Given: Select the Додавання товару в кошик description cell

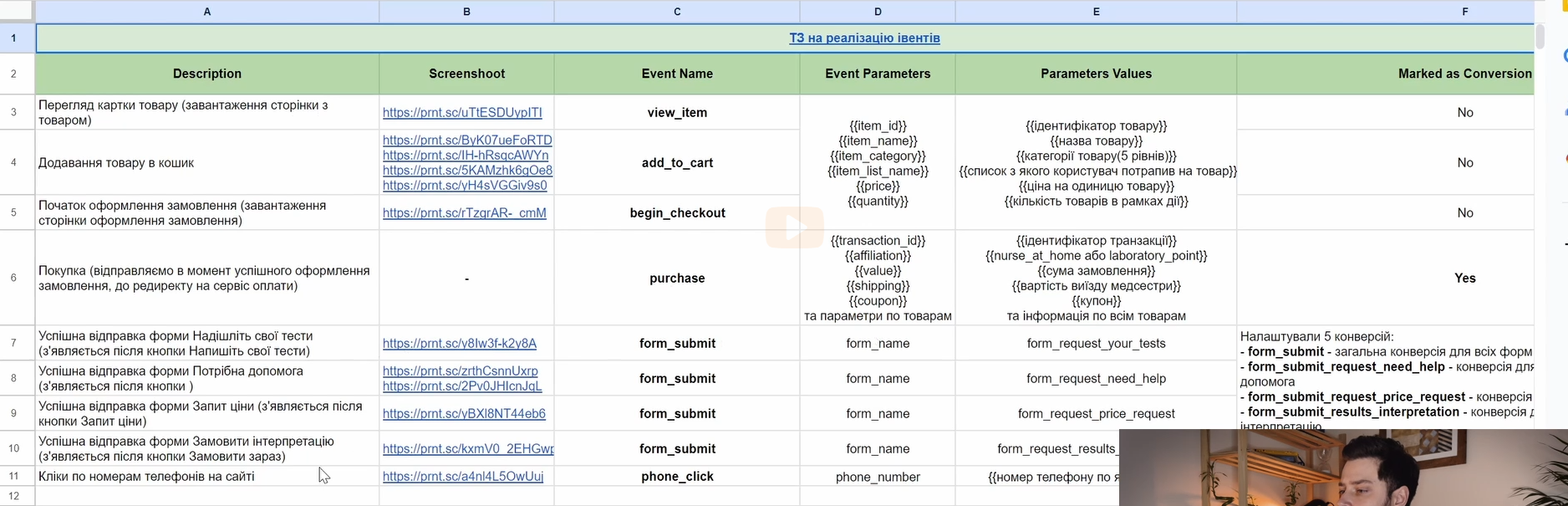Looking at the screenshot, I should (207, 162).
